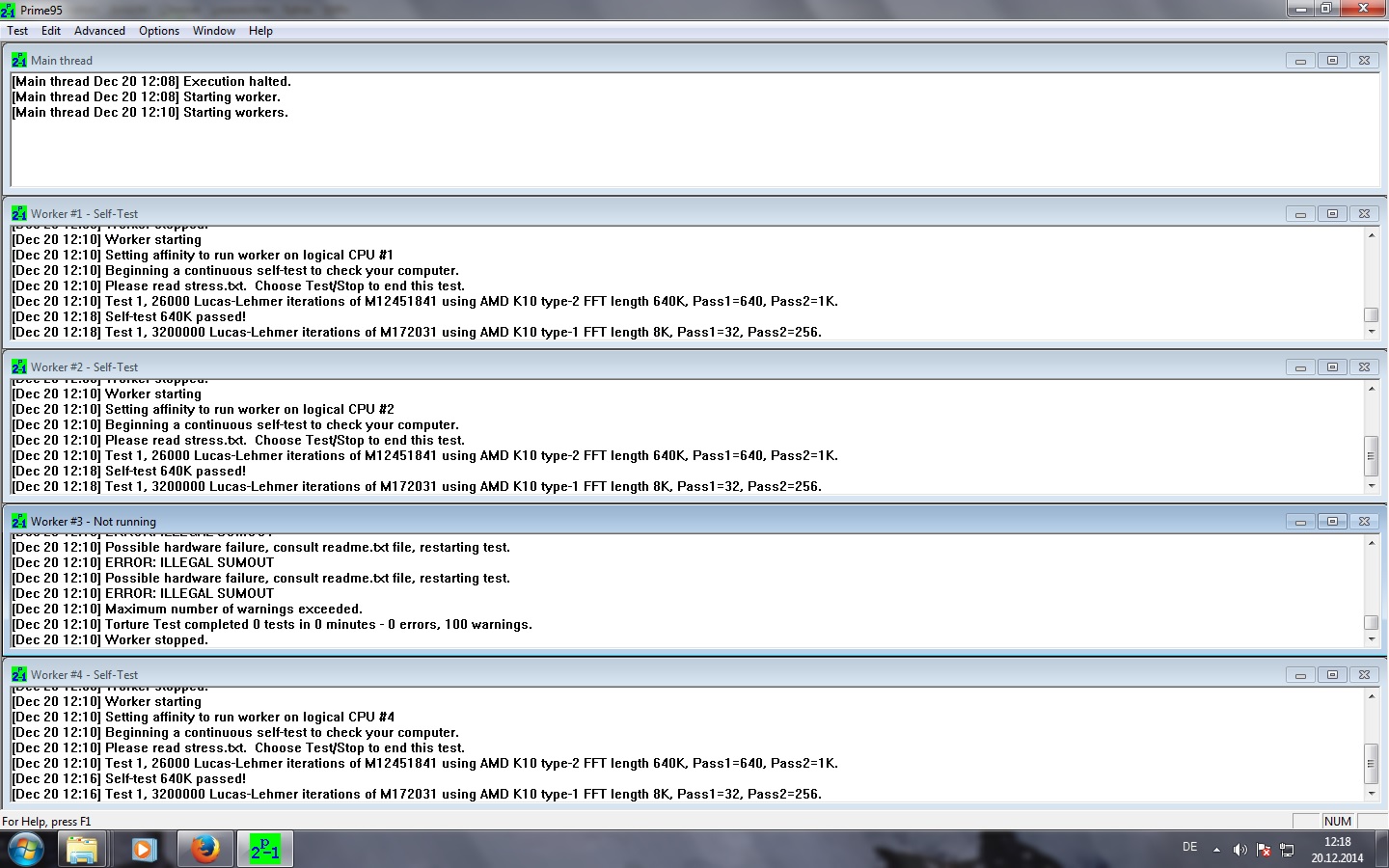Click the Action Center flag icon
The width and height of the screenshot is (1389, 868).
[x=1264, y=850]
